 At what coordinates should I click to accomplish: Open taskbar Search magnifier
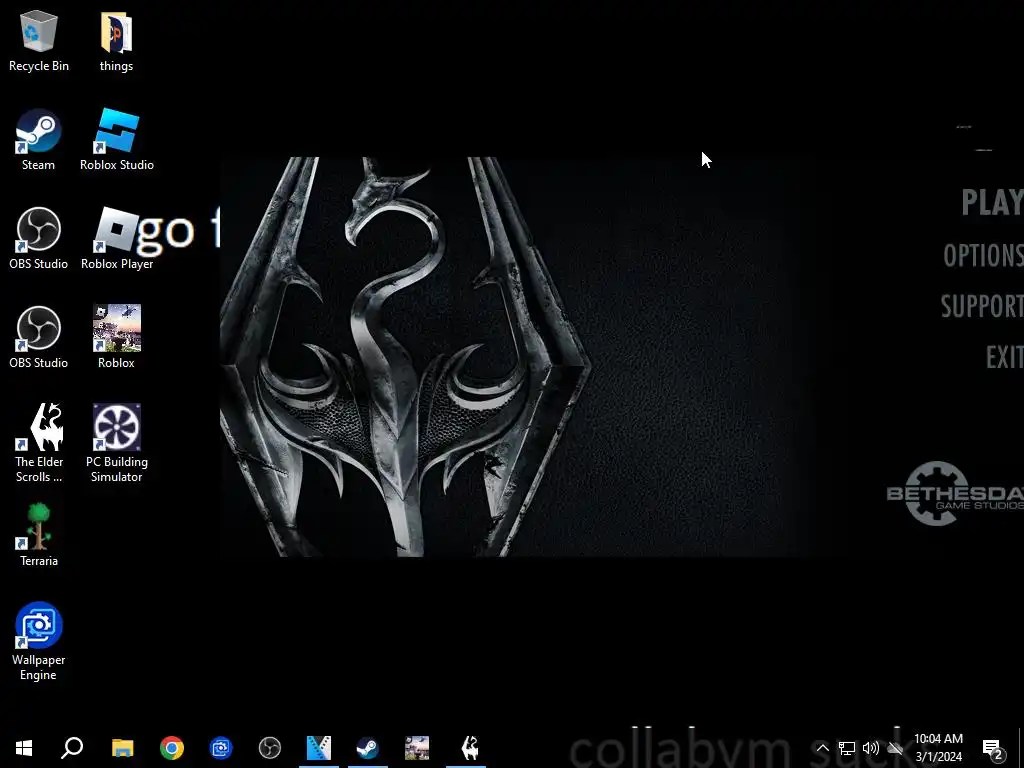tap(72, 748)
